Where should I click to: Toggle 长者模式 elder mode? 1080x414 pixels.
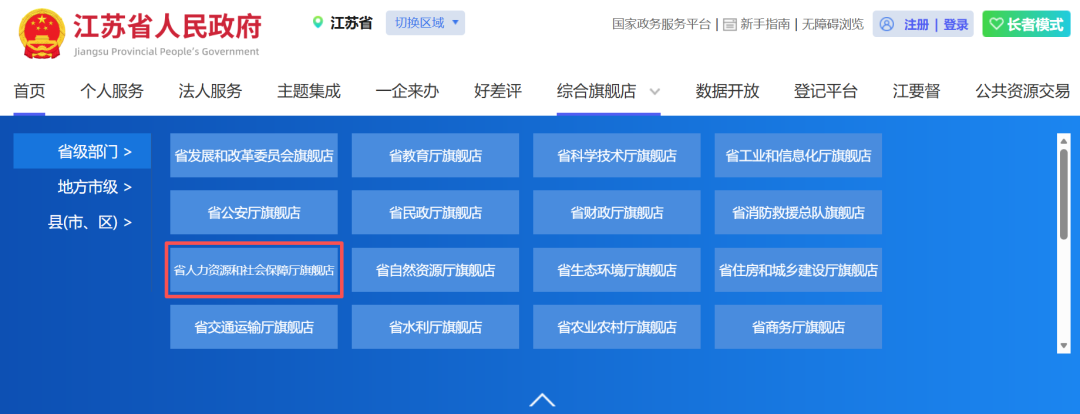click(x=1026, y=24)
